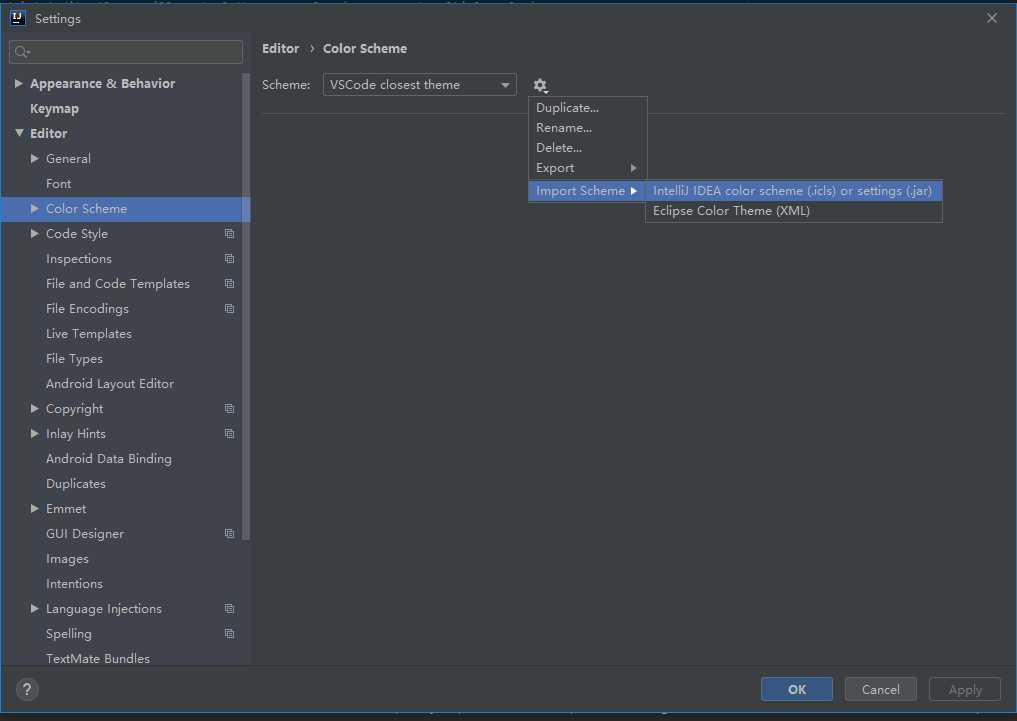
Task: Expand the Appearance & Behavior section
Action: 19,84
